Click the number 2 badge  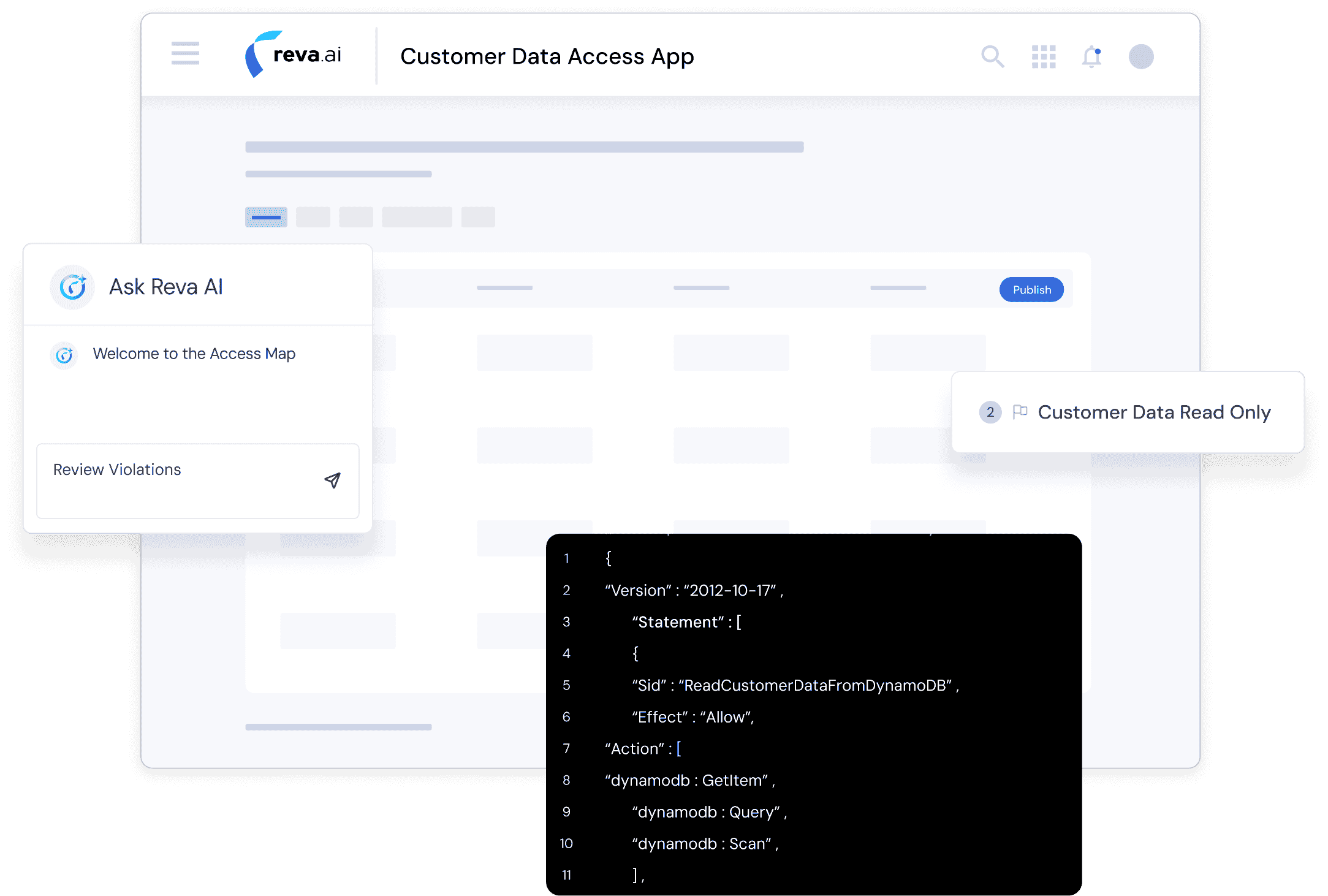(990, 412)
